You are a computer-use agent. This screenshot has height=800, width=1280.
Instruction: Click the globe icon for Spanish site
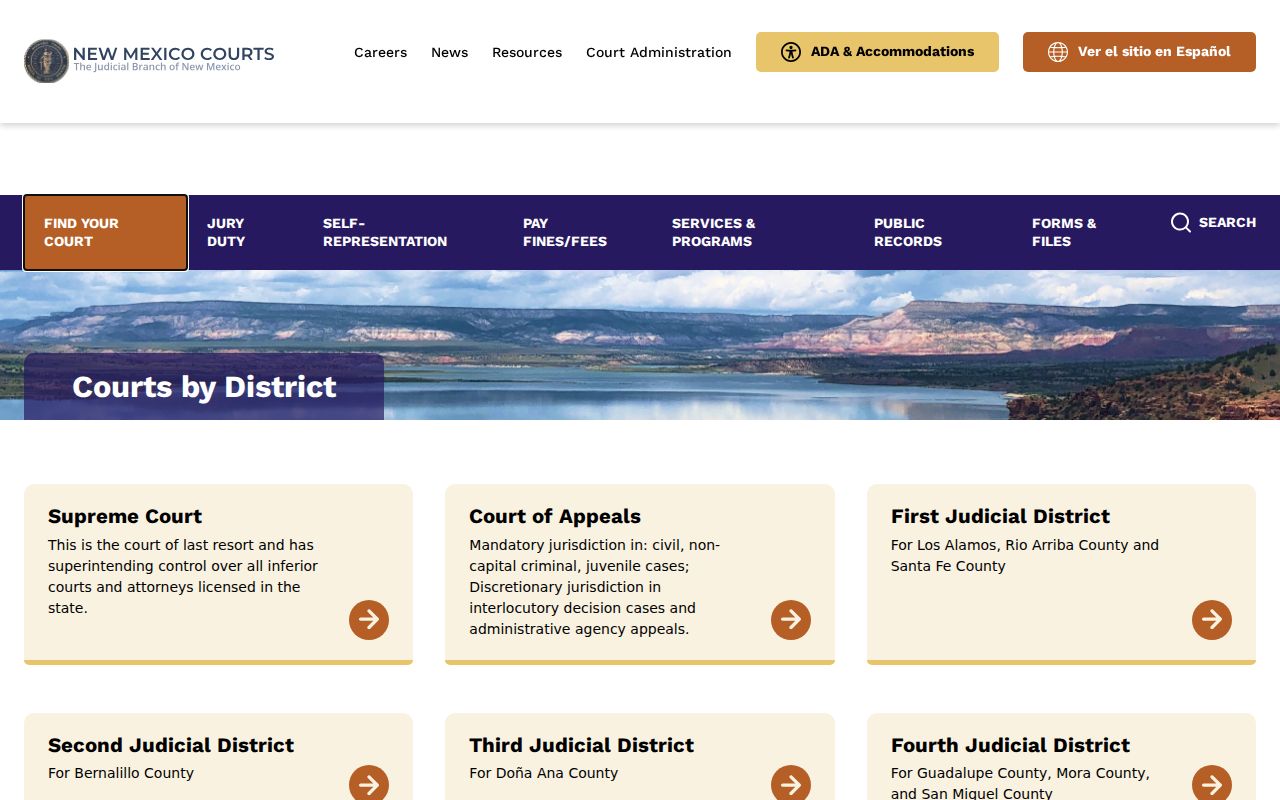click(1058, 52)
